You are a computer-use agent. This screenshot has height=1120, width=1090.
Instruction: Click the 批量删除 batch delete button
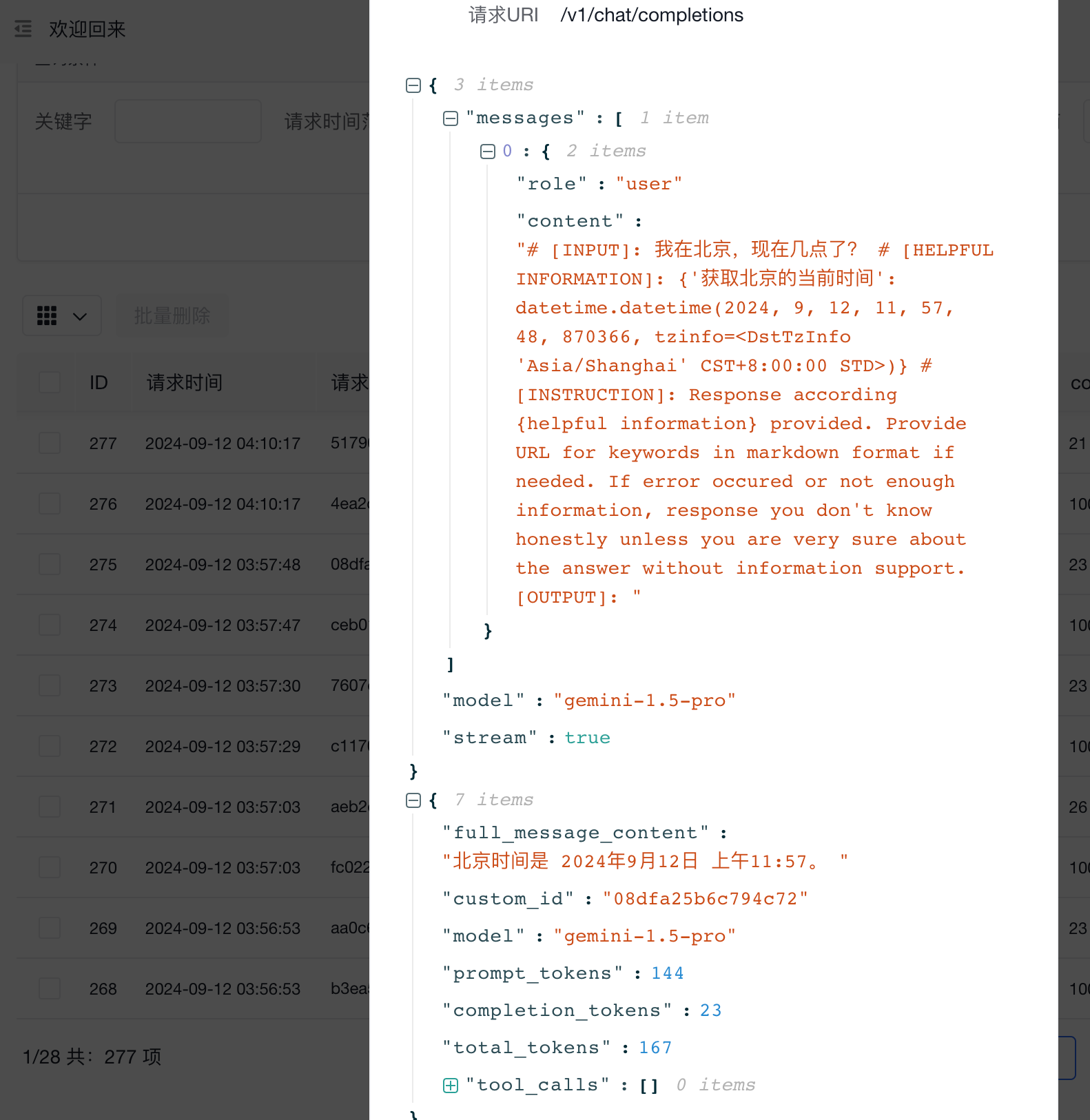tap(172, 316)
